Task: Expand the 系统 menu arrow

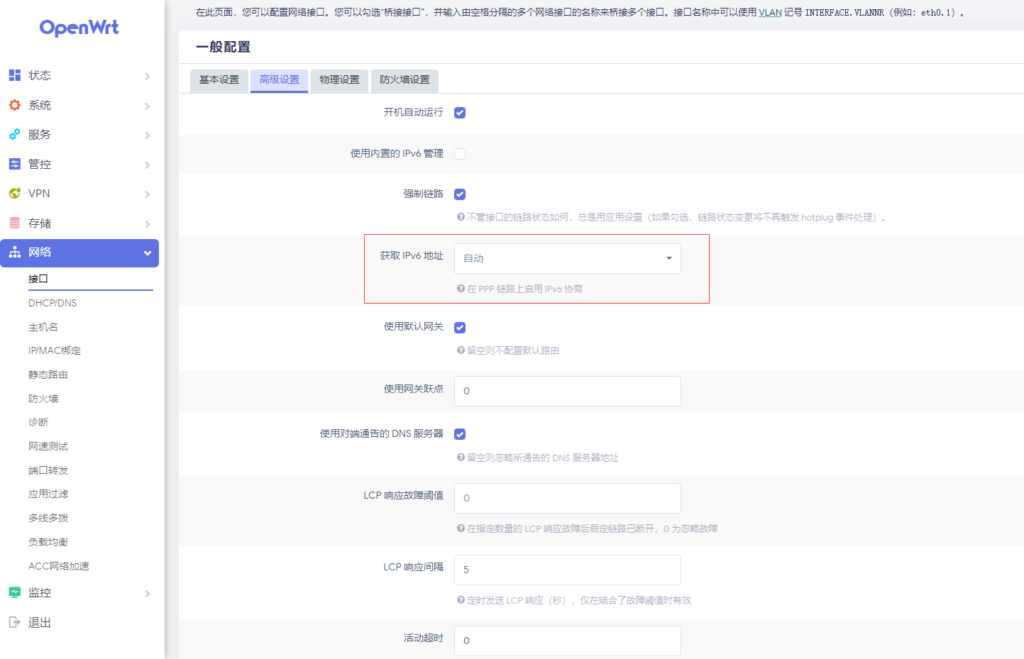Action: (x=147, y=106)
